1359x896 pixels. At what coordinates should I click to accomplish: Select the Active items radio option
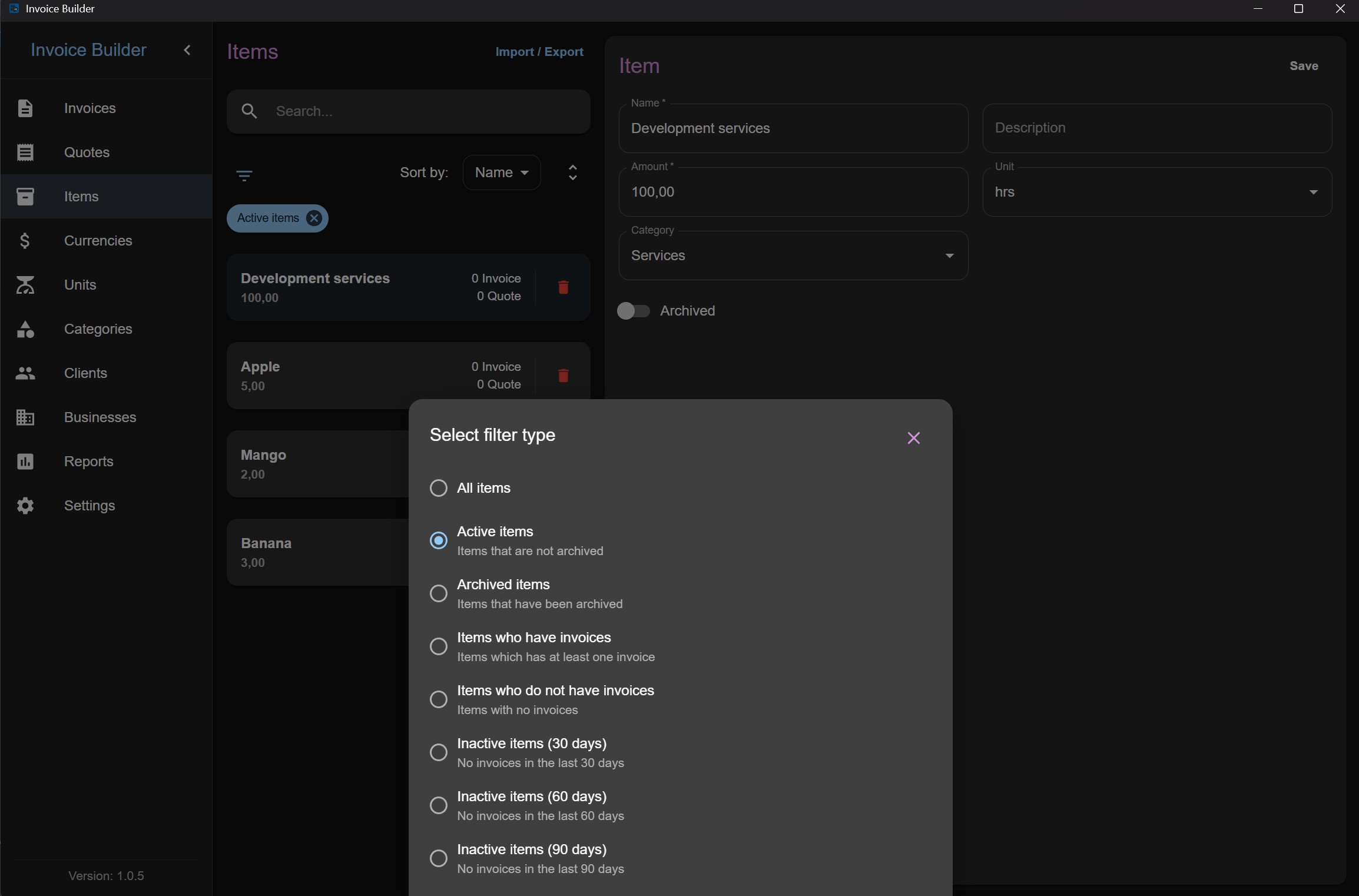439,540
